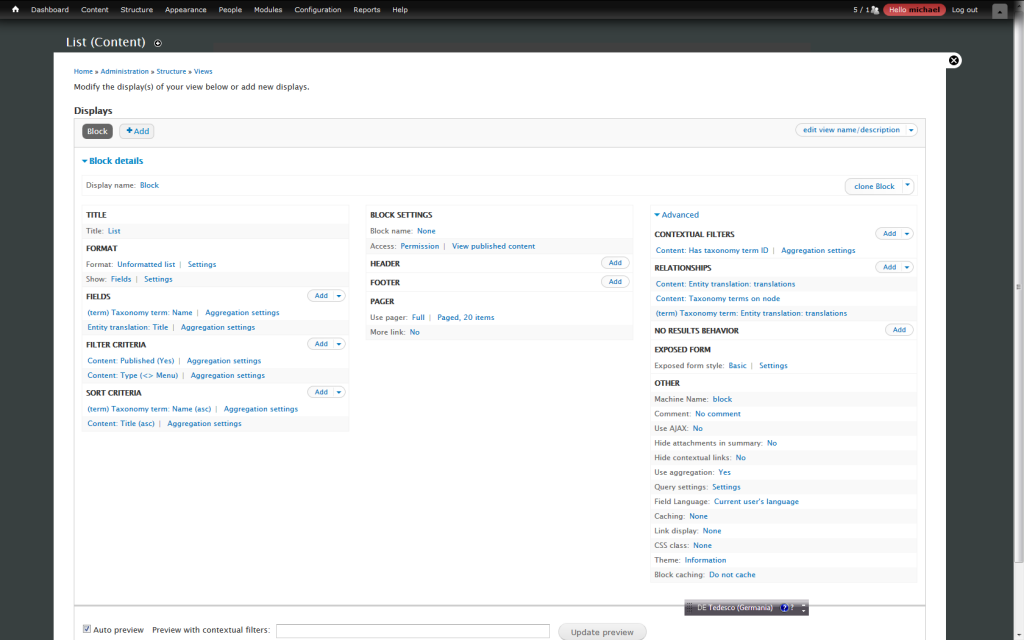This screenshot has width=1024, height=640.
Task: Click the Add display plus button
Action: 137,131
